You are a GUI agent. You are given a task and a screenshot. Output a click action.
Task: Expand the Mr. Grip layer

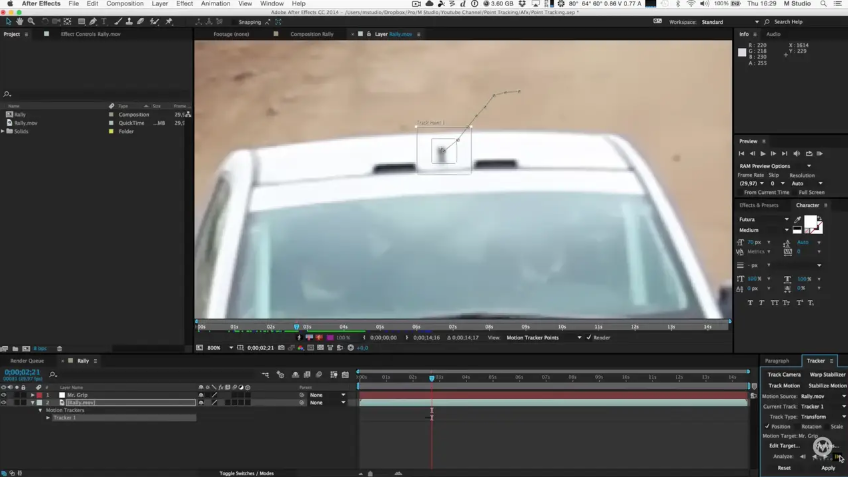32,395
